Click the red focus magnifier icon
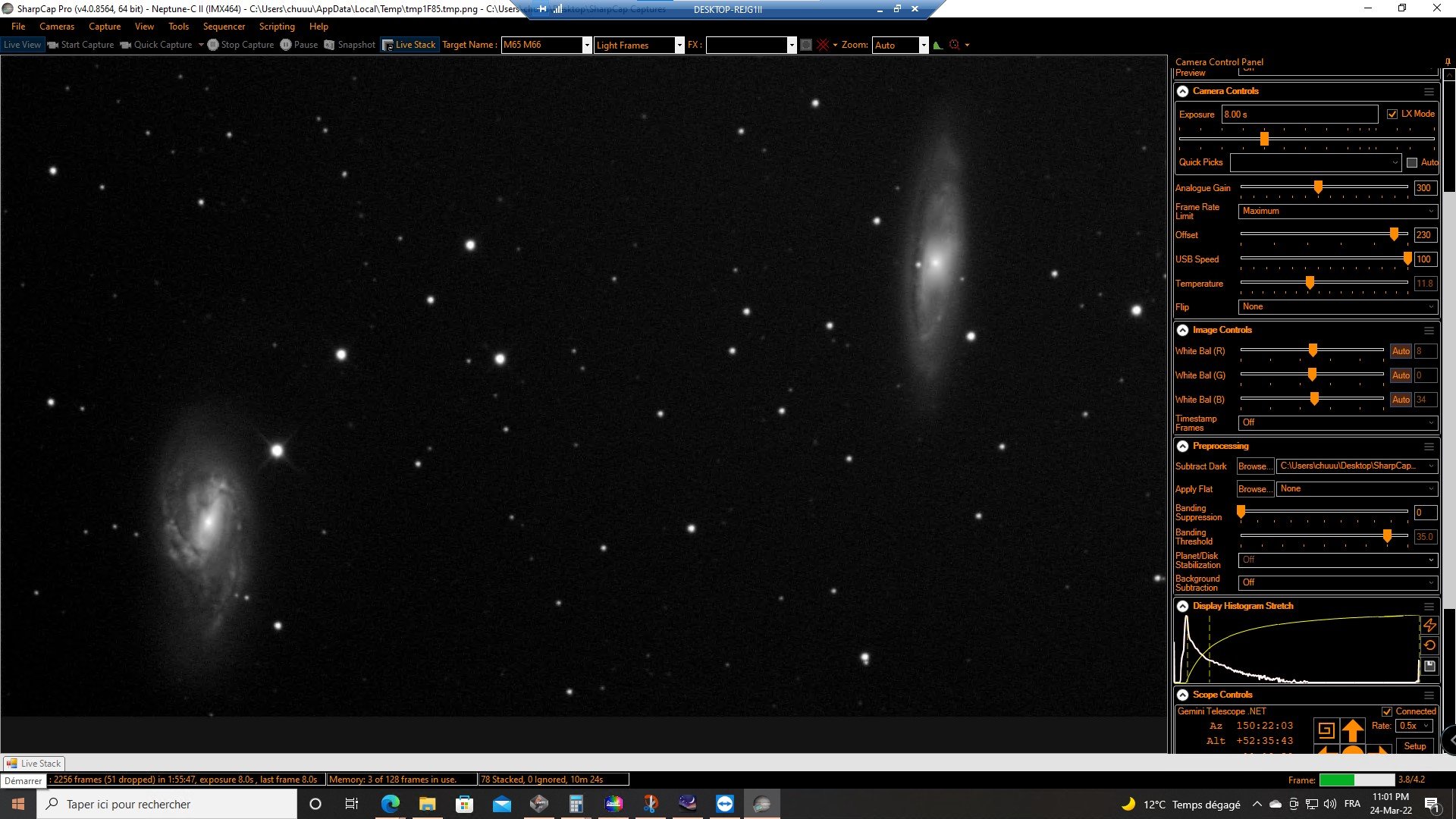The width and height of the screenshot is (1456, 819). point(955,45)
